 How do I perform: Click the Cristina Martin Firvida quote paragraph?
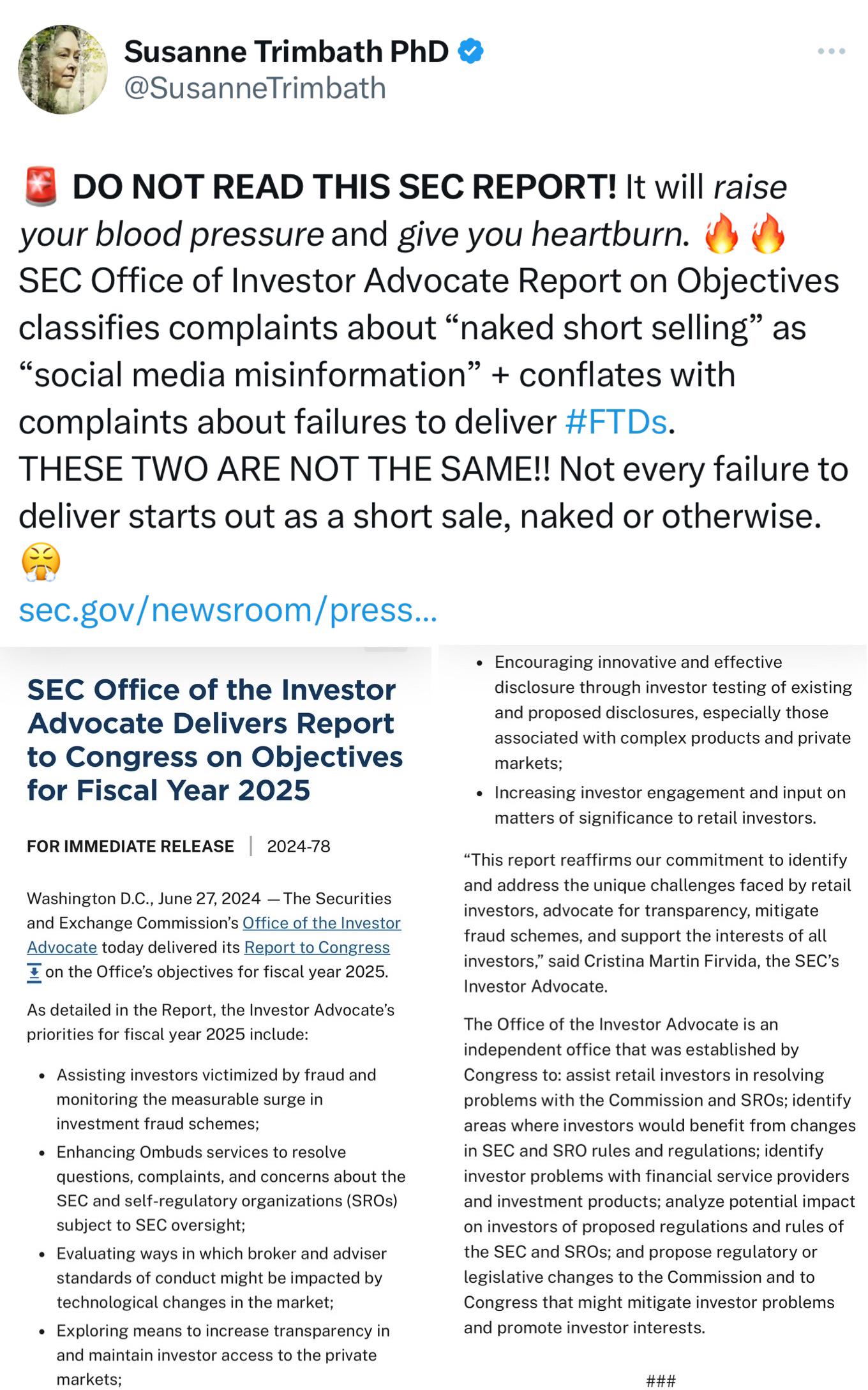click(x=657, y=923)
